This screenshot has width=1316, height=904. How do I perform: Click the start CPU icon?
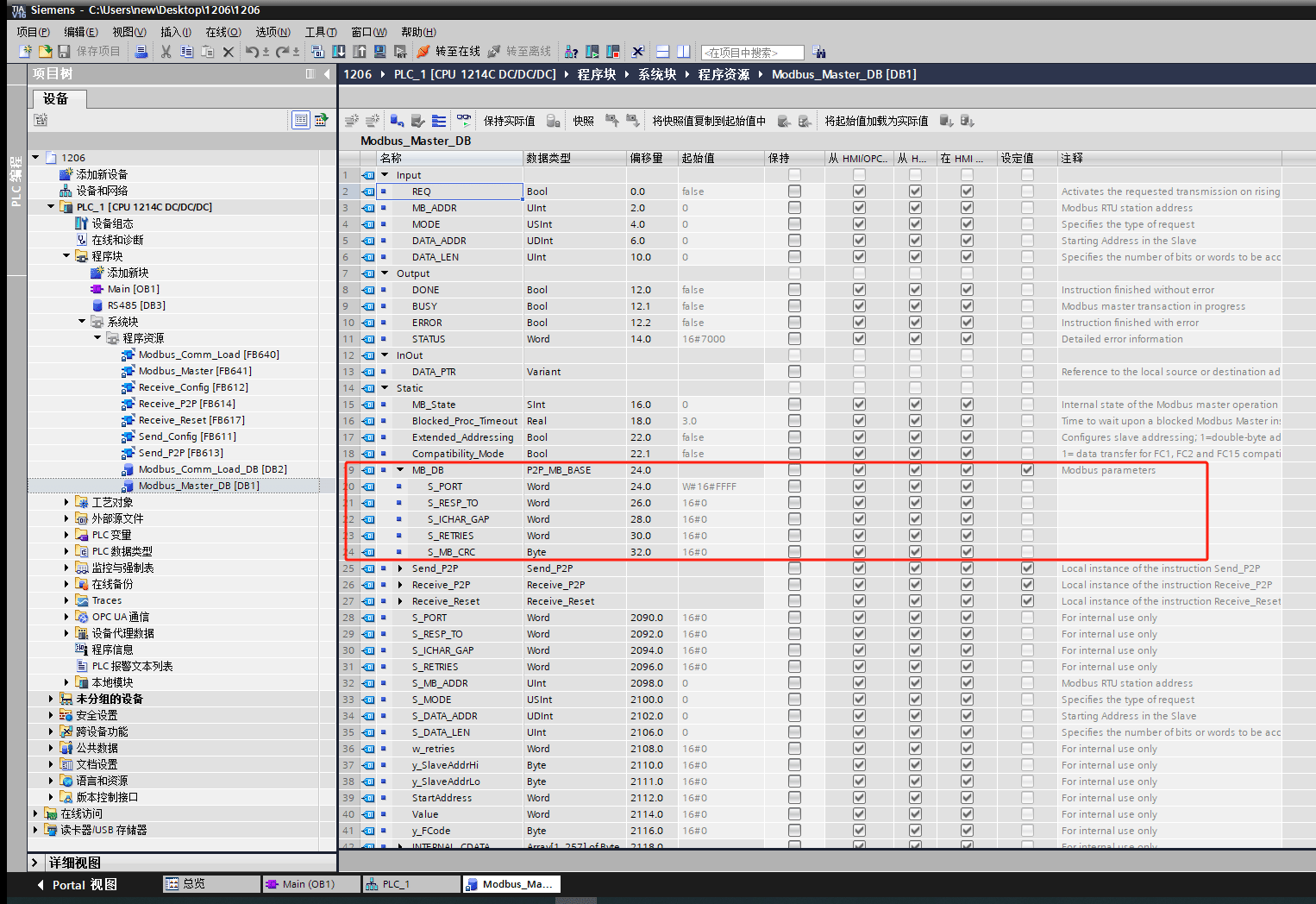[592, 52]
